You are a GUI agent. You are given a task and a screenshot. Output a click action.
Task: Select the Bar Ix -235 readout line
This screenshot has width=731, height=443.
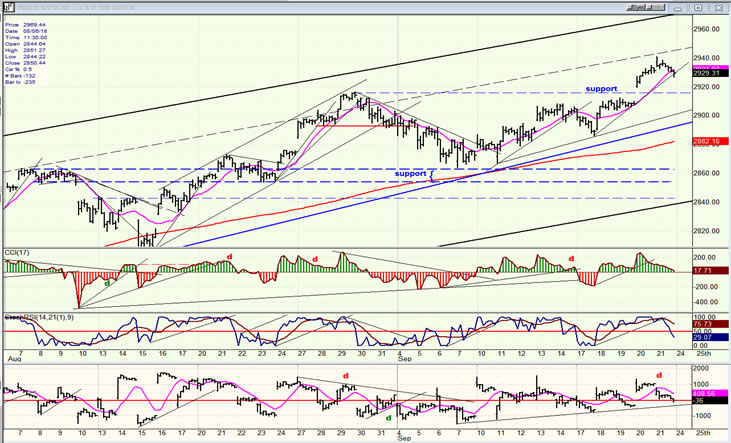pyautogui.click(x=21, y=82)
